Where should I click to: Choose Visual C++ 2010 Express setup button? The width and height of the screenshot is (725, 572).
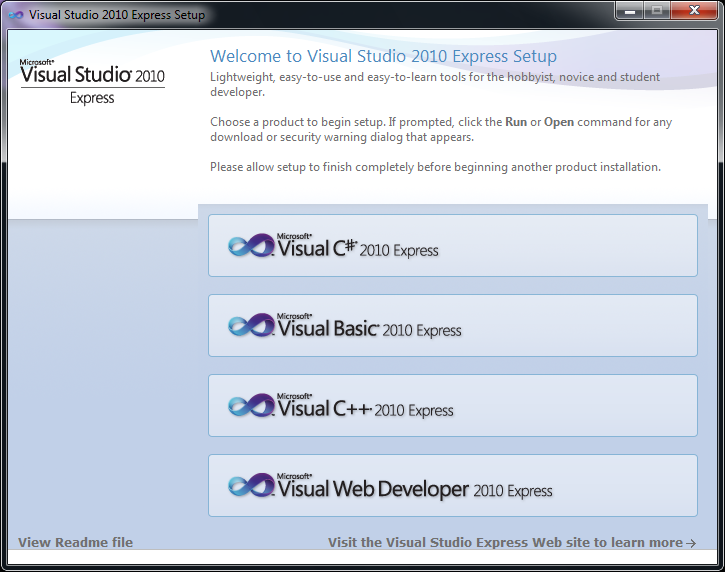453,406
